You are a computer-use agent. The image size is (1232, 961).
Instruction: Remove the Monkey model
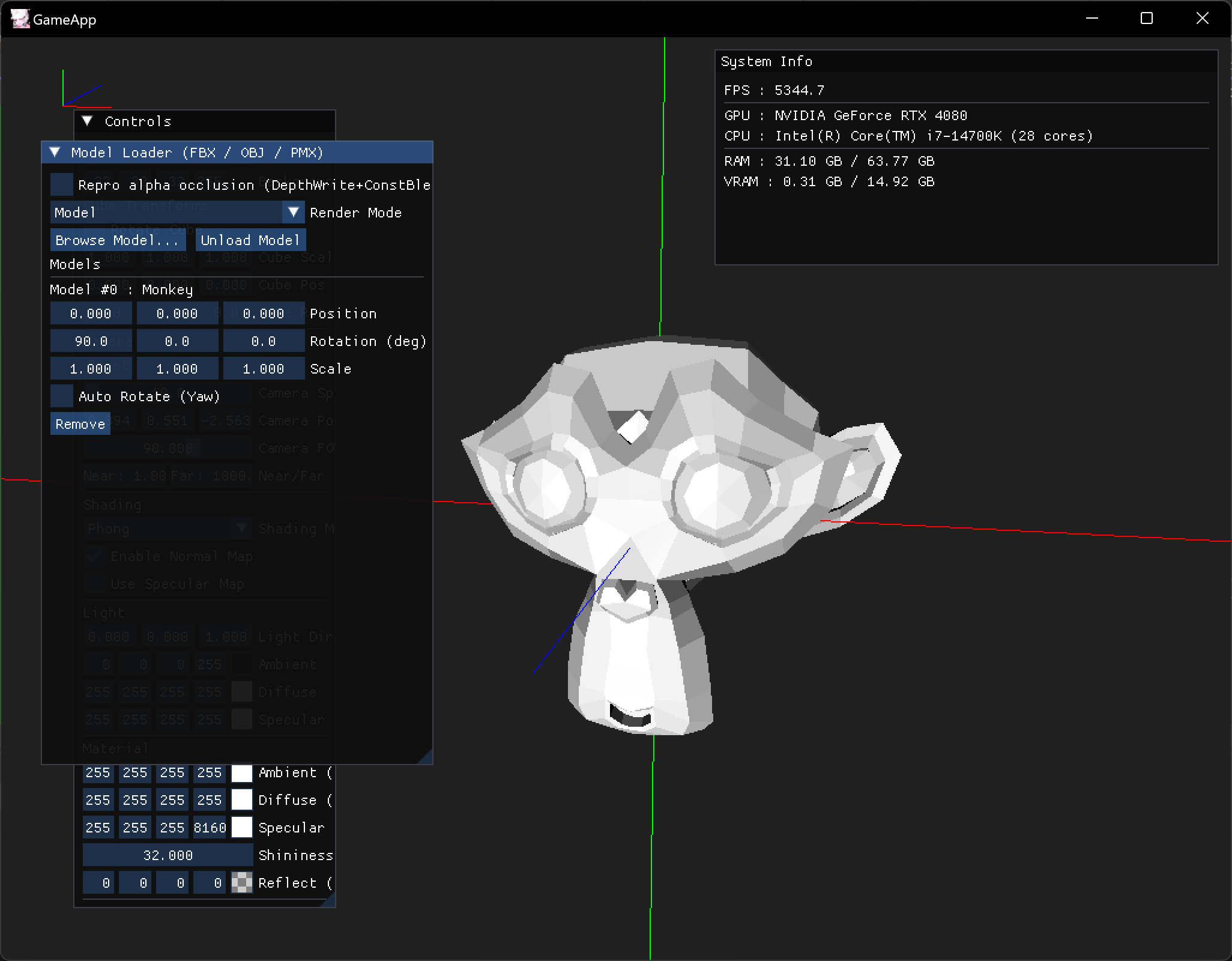coord(80,424)
